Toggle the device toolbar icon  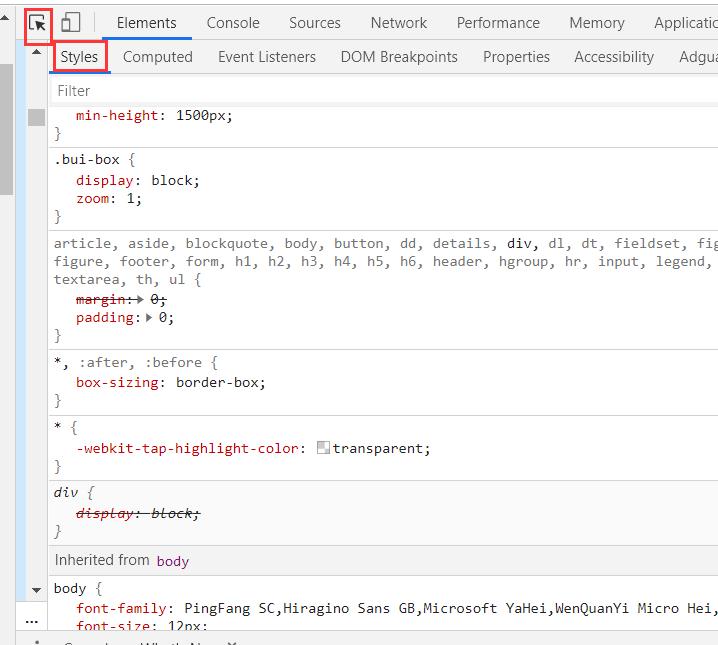pos(70,23)
